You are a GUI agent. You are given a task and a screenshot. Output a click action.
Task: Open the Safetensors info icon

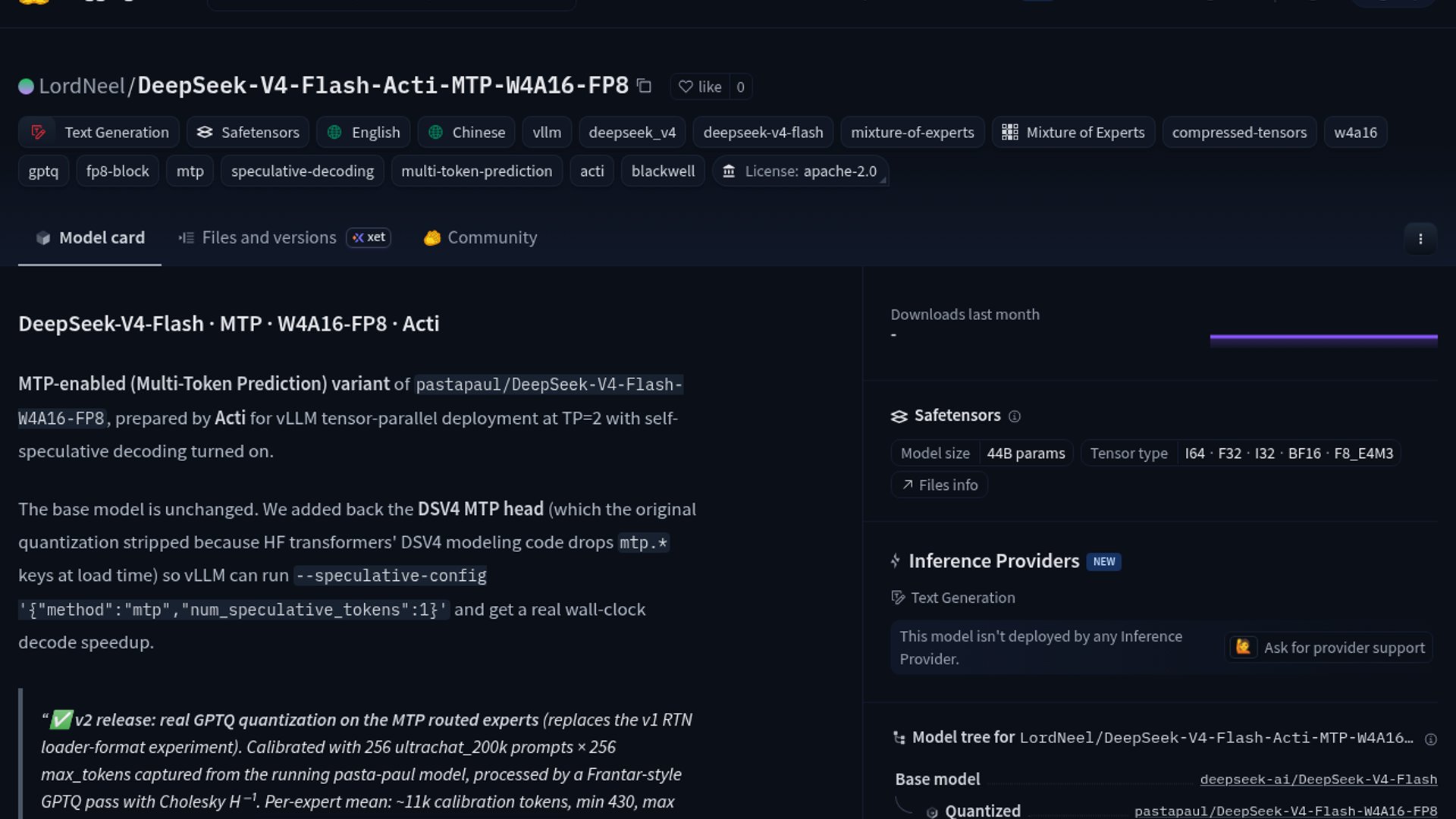pos(1015,416)
